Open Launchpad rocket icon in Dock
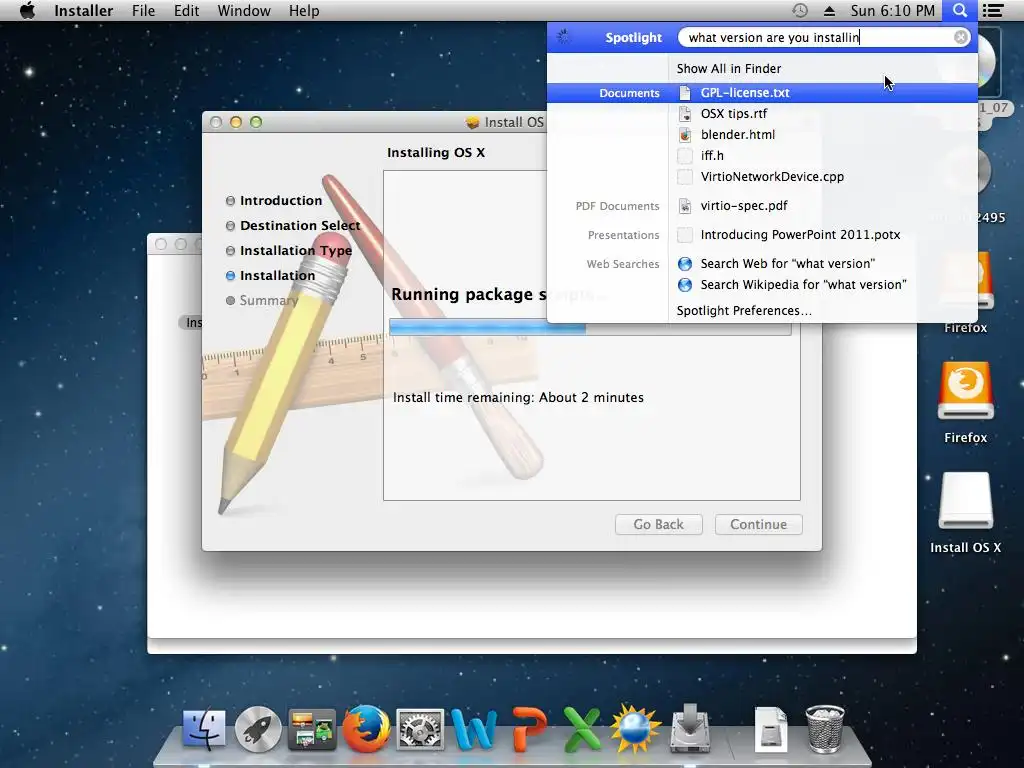1024x768 pixels. (x=258, y=729)
